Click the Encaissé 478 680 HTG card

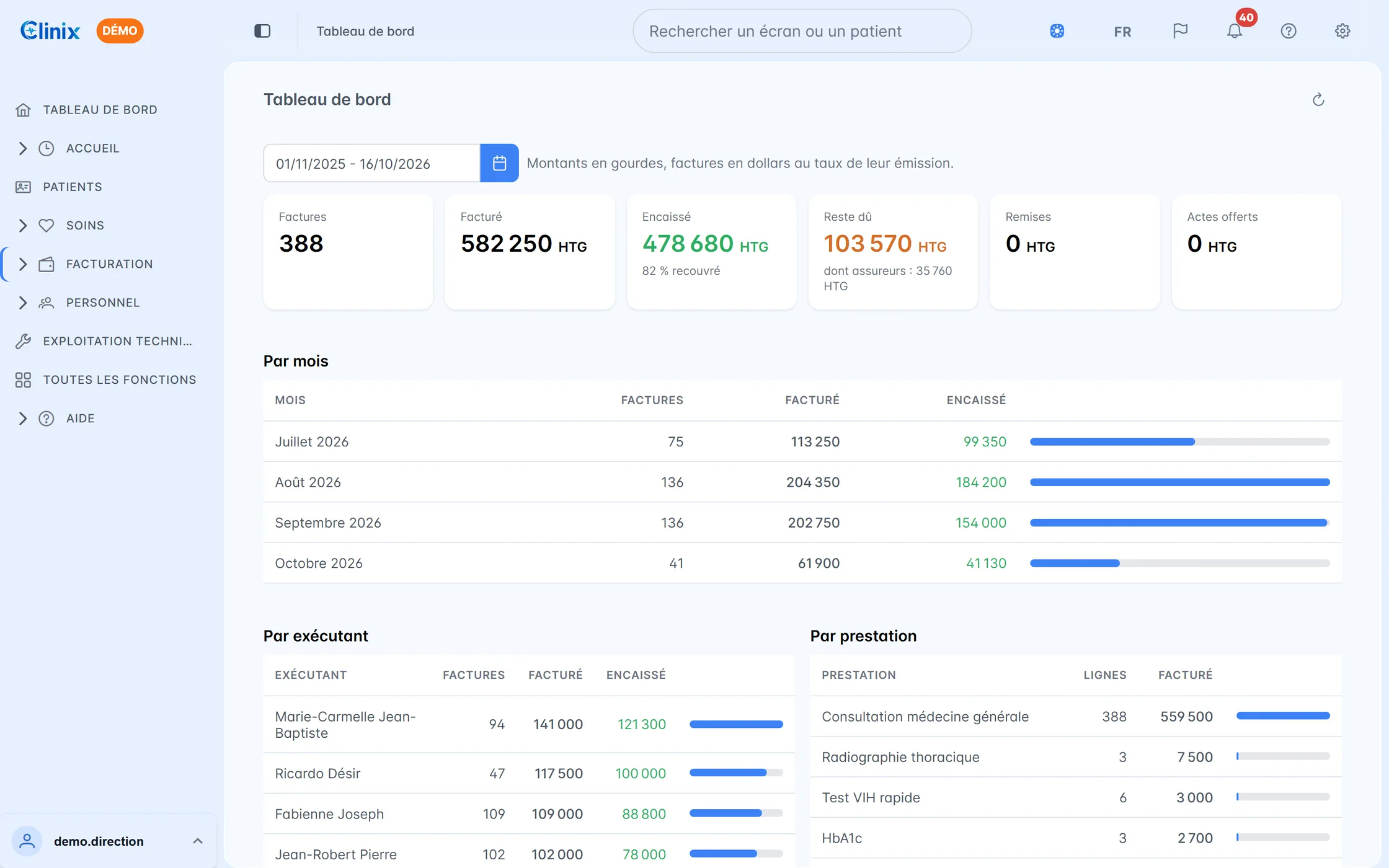tap(711, 252)
